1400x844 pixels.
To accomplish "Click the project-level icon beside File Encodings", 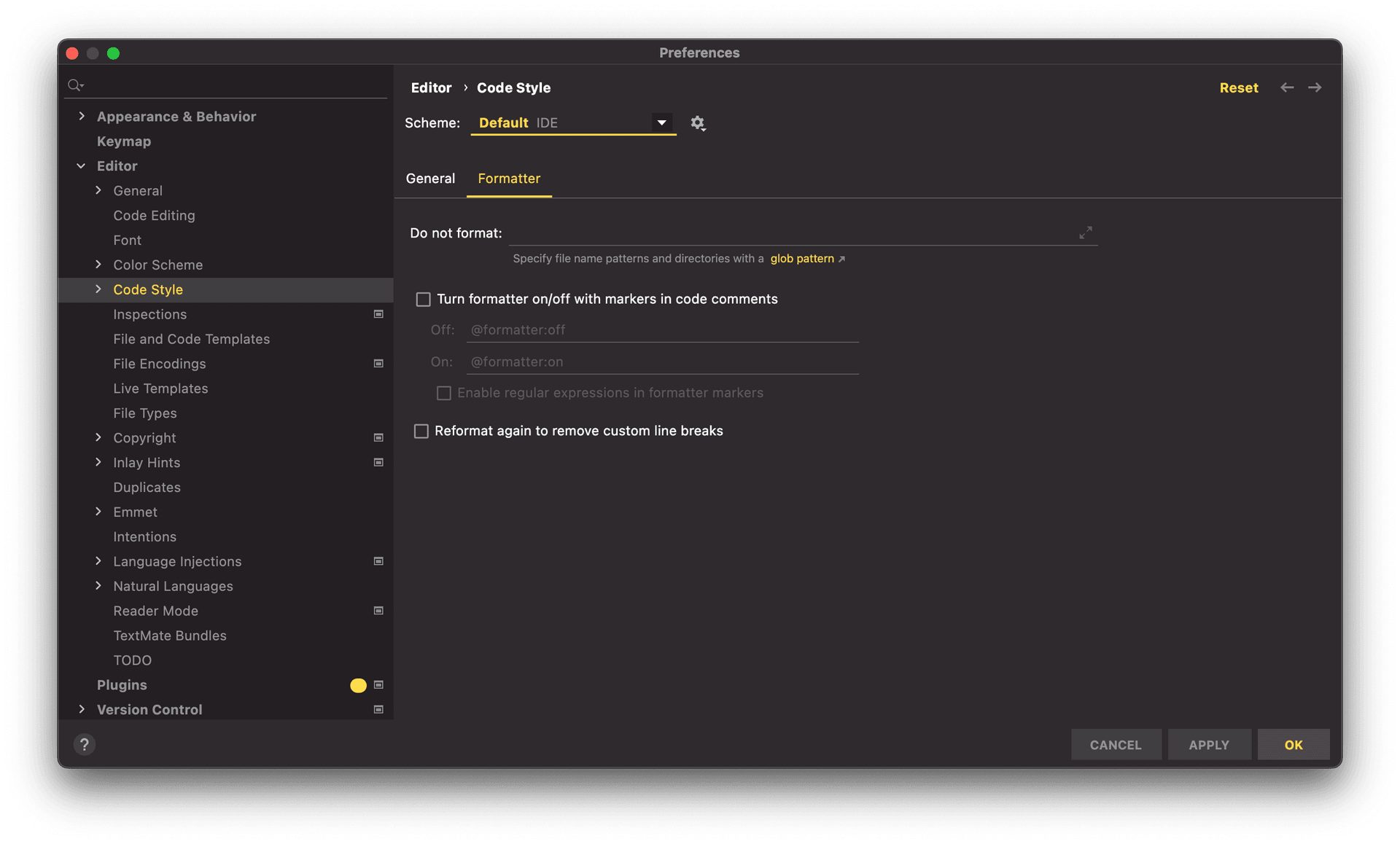I will pyautogui.click(x=378, y=364).
